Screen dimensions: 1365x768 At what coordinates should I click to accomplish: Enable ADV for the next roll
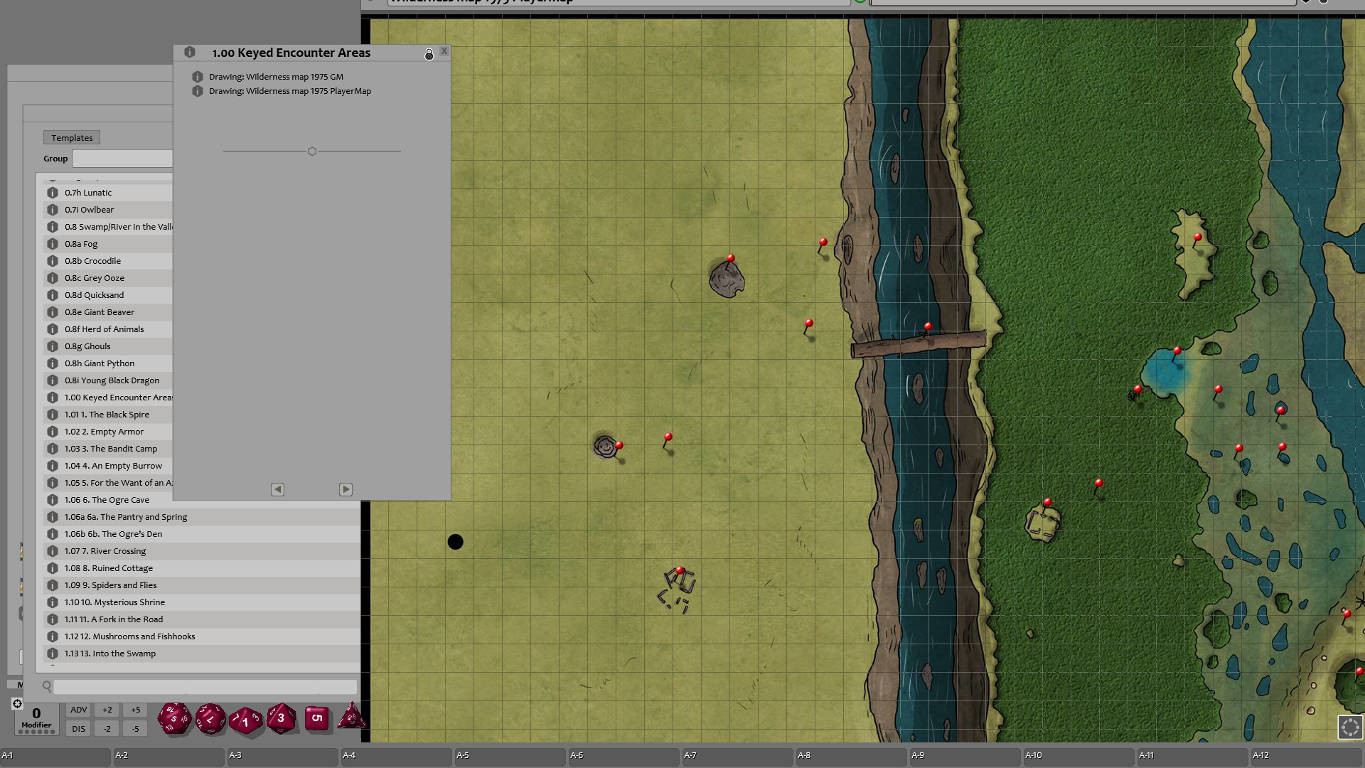[78, 709]
